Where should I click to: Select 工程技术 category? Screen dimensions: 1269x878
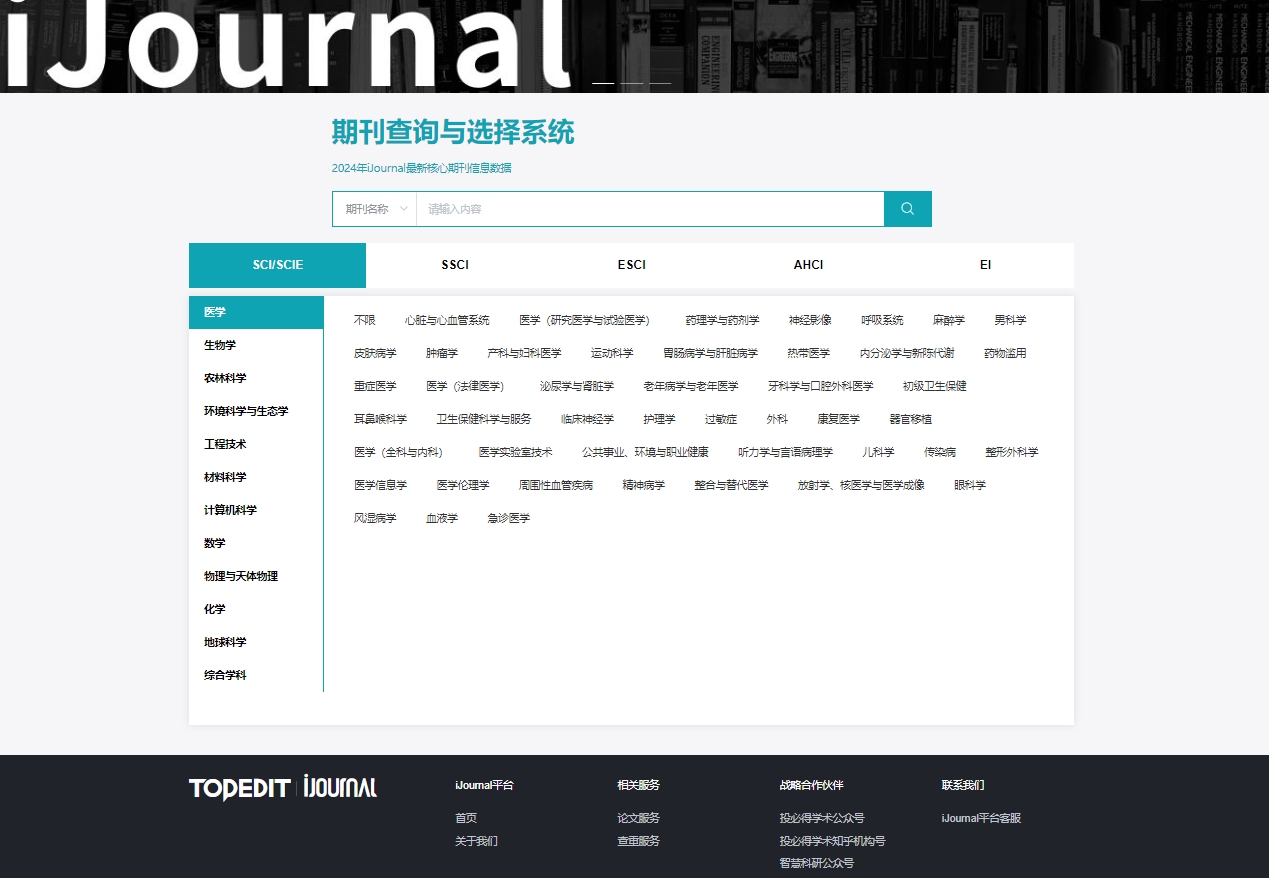[256, 444]
